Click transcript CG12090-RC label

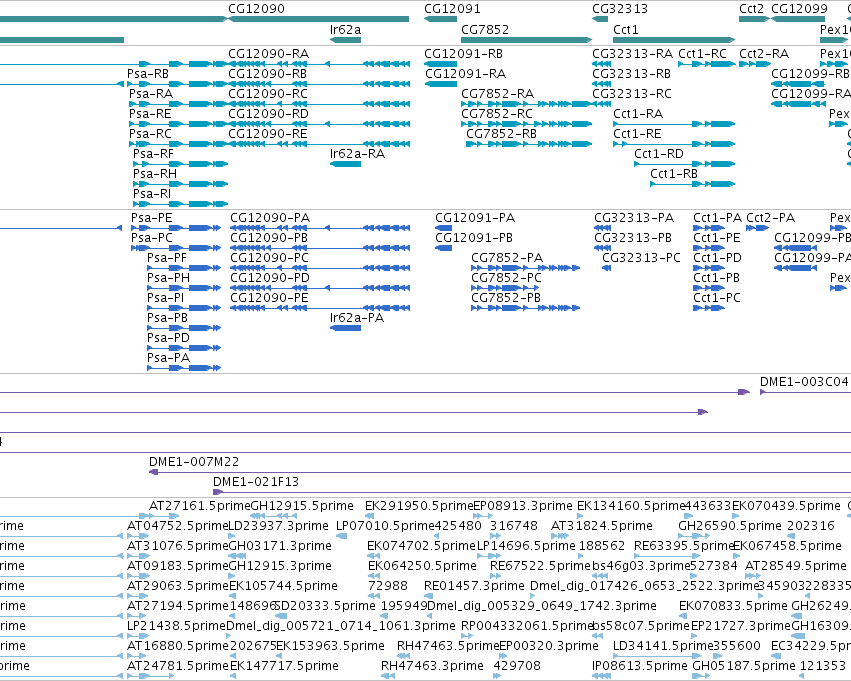coord(268,94)
